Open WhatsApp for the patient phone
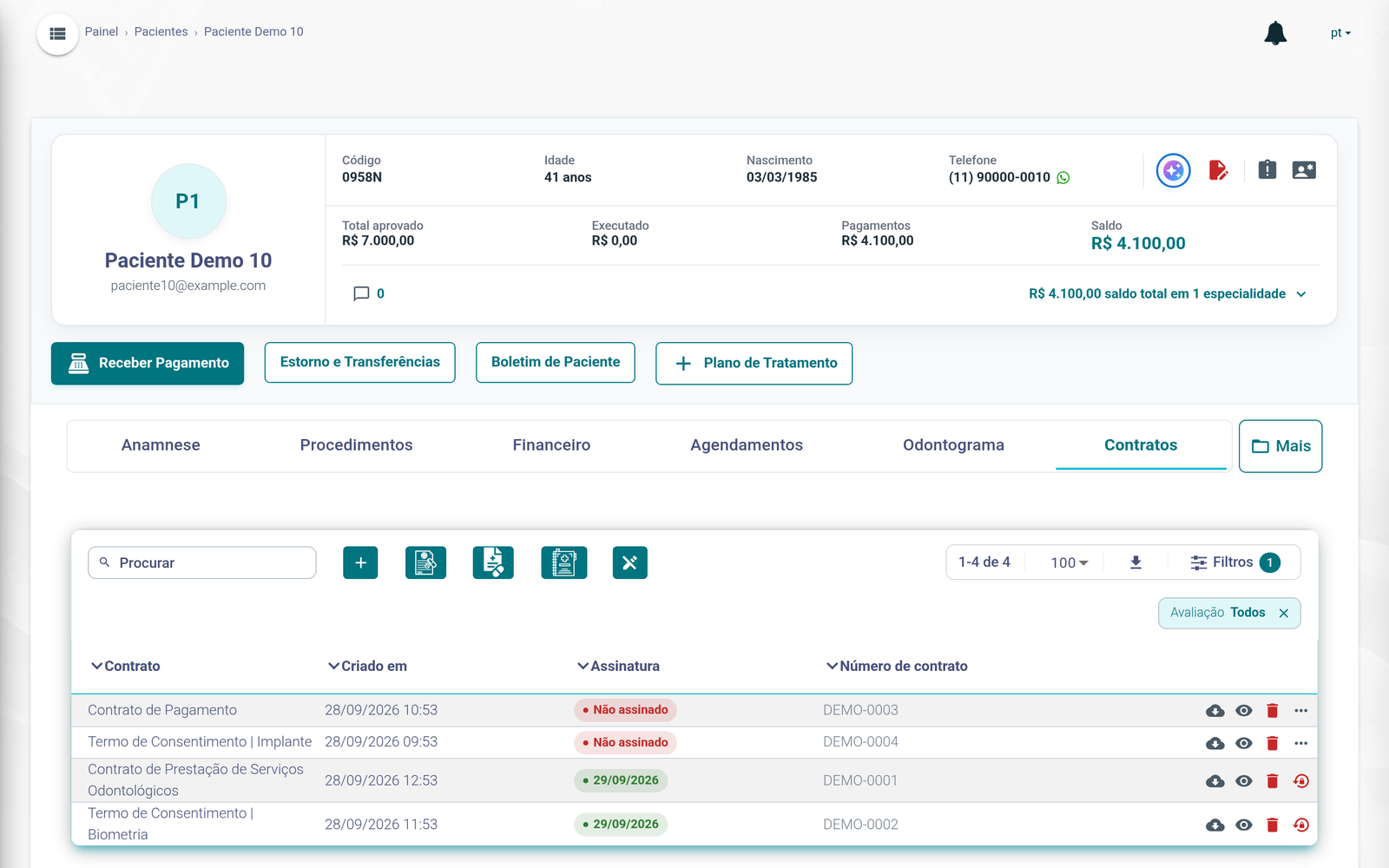 [1063, 178]
